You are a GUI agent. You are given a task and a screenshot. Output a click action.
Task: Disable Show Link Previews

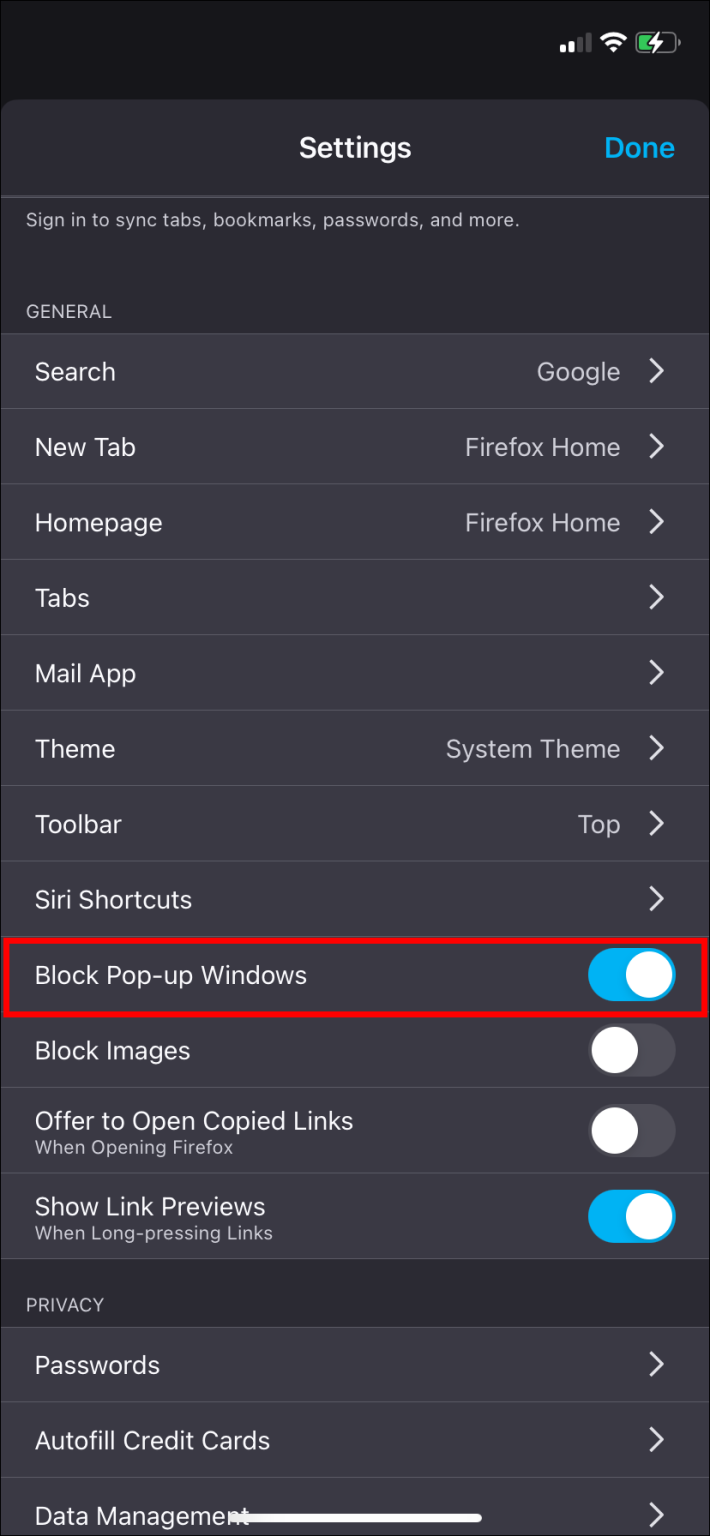pyautogui.click(x=631, y=1216)
